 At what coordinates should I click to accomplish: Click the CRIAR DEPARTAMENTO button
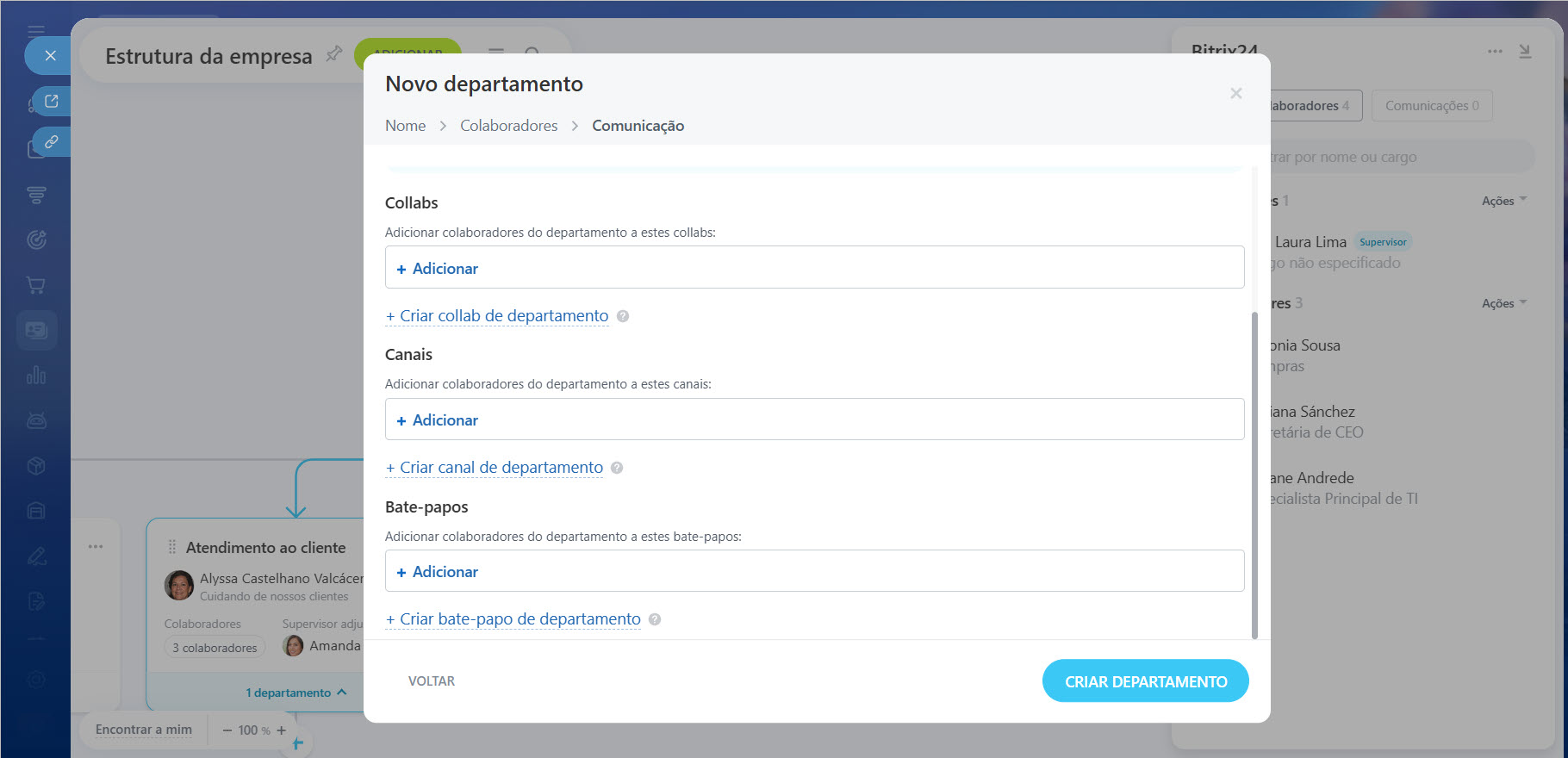(1145, 681)
